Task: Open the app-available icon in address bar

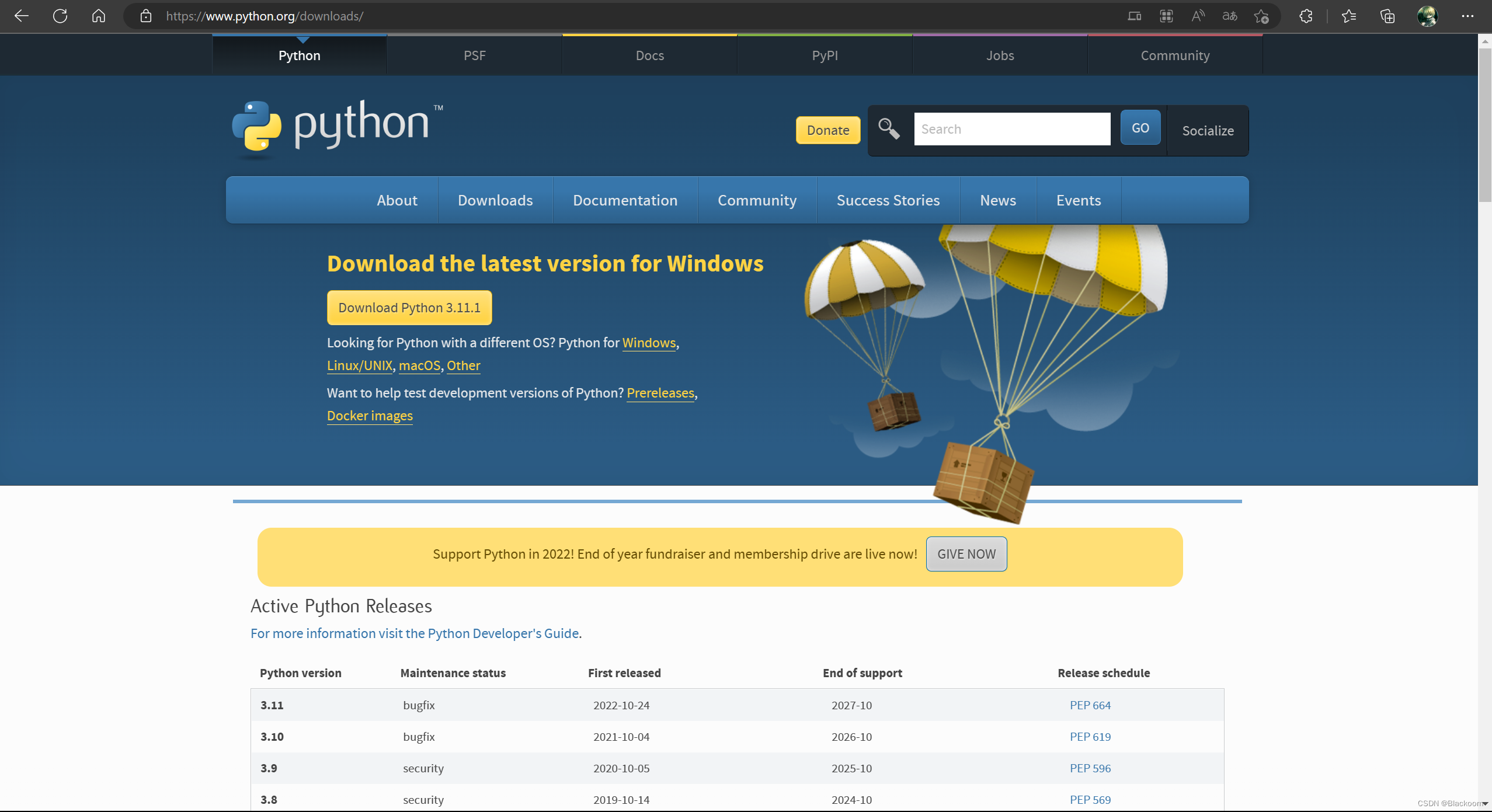Action: (1134, 16)
